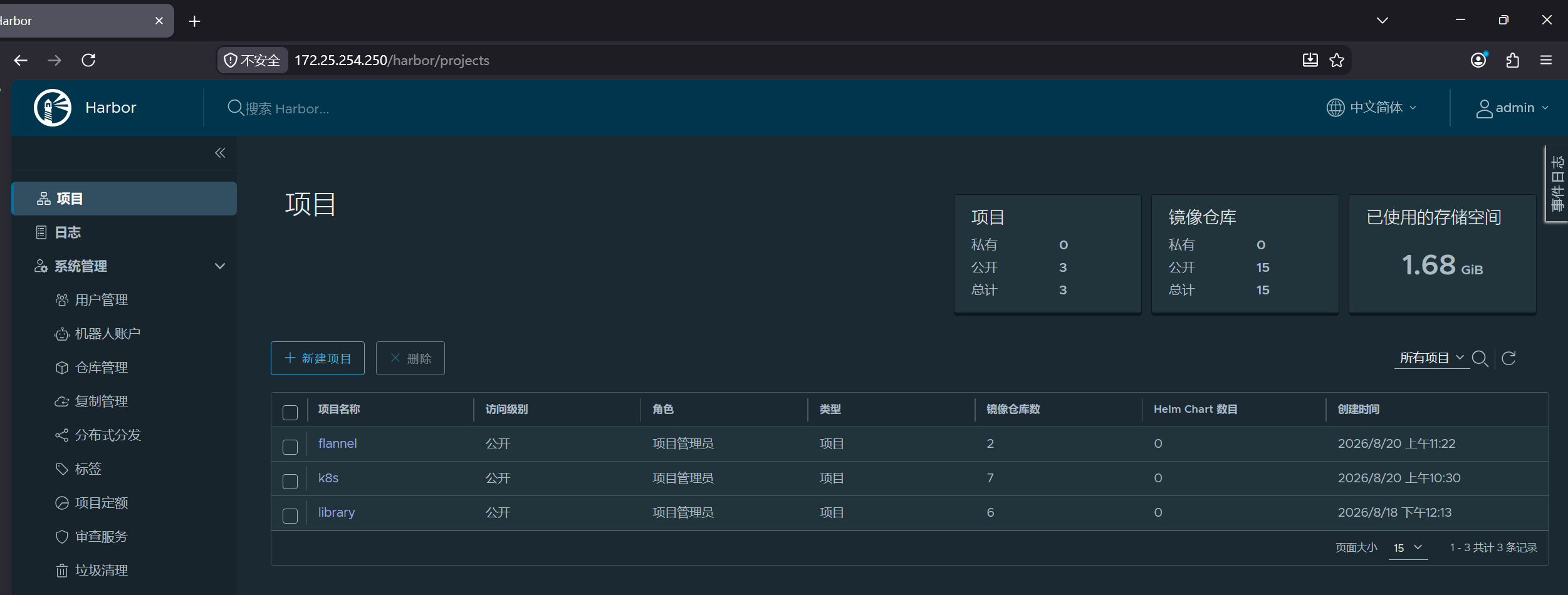Bookmark this page with the star icon

click(x=1337, y=60)
